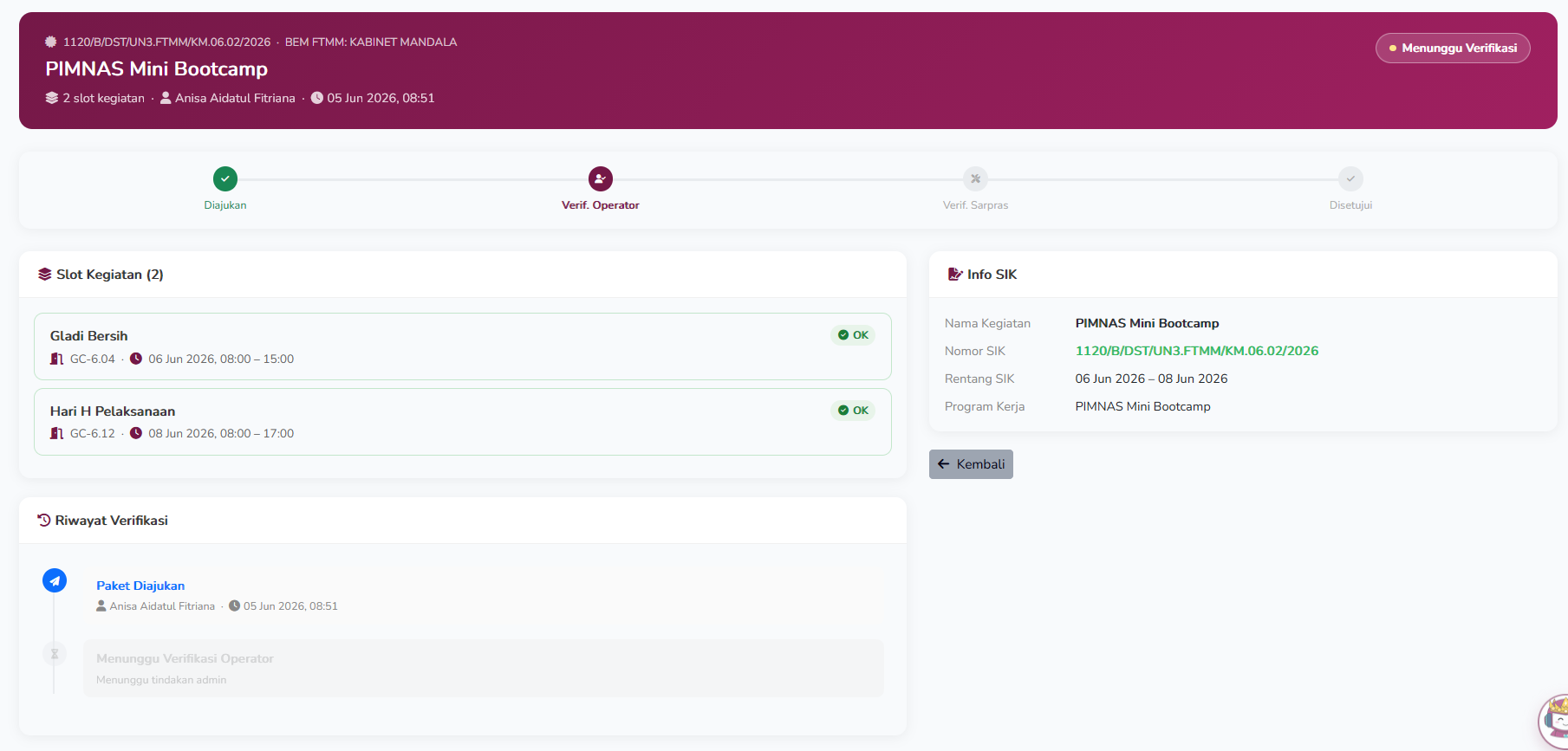Click the OK badge on Gladi Bersih
Image resolution: width=1568 pixels, height=751 pixels.
coord(853,335)
